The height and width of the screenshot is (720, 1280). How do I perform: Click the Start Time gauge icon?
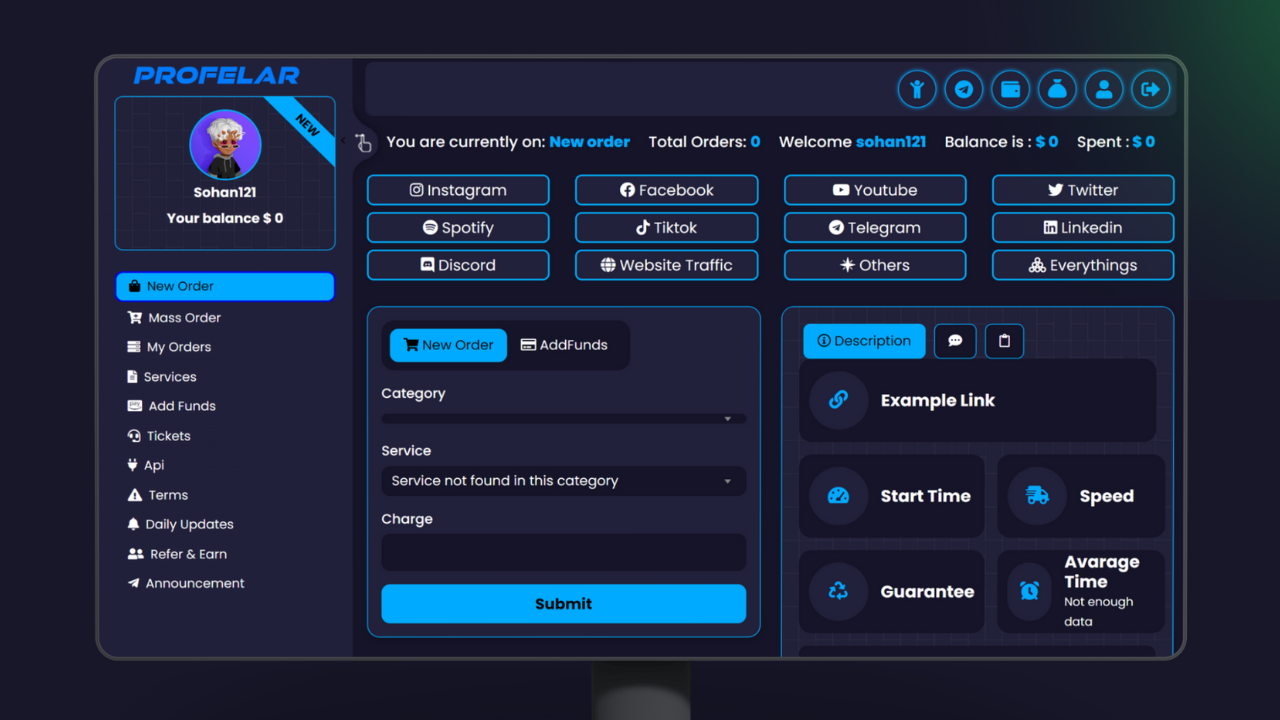click(838, 496)
